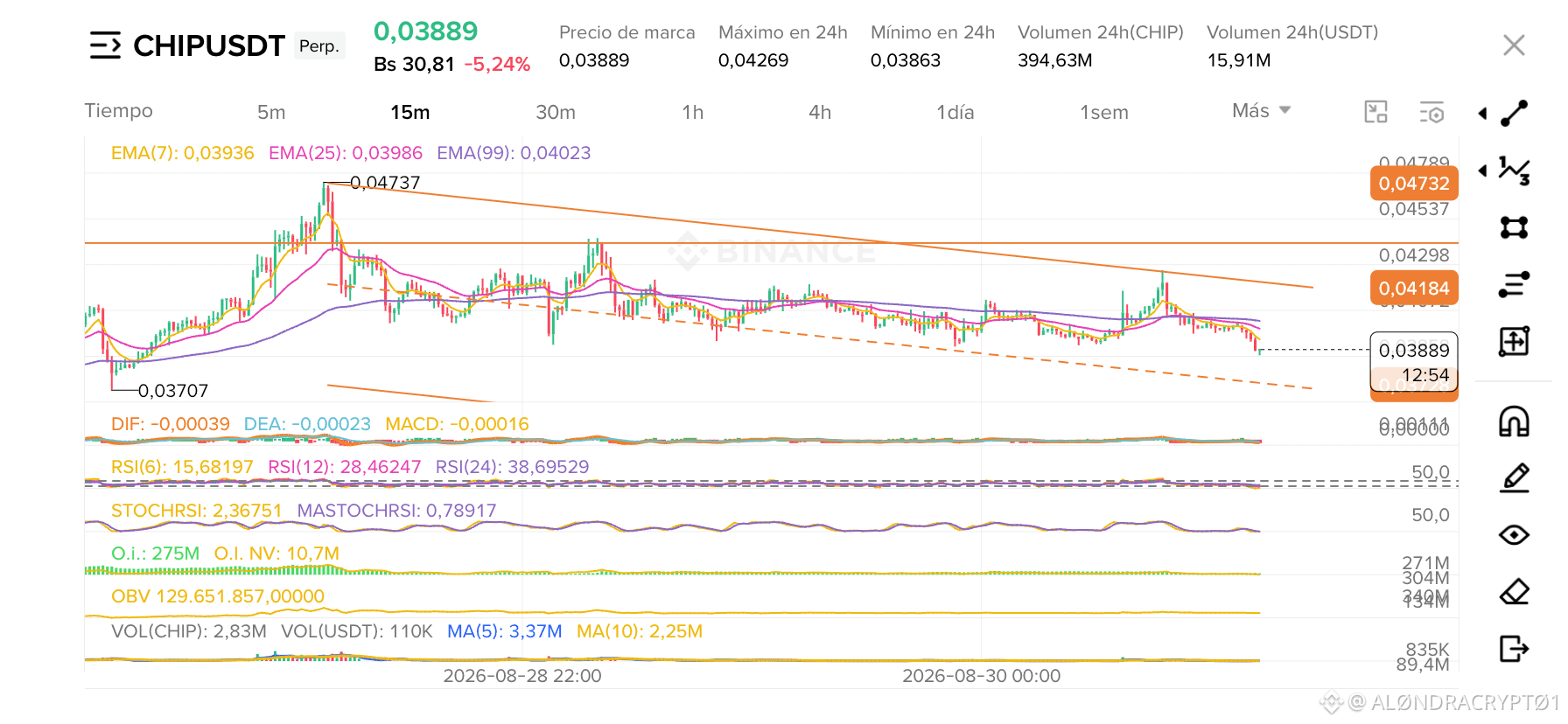Select the RSI(24) indicator label
This screenshot has width=1568, height=724.
(x=513, y=467)
